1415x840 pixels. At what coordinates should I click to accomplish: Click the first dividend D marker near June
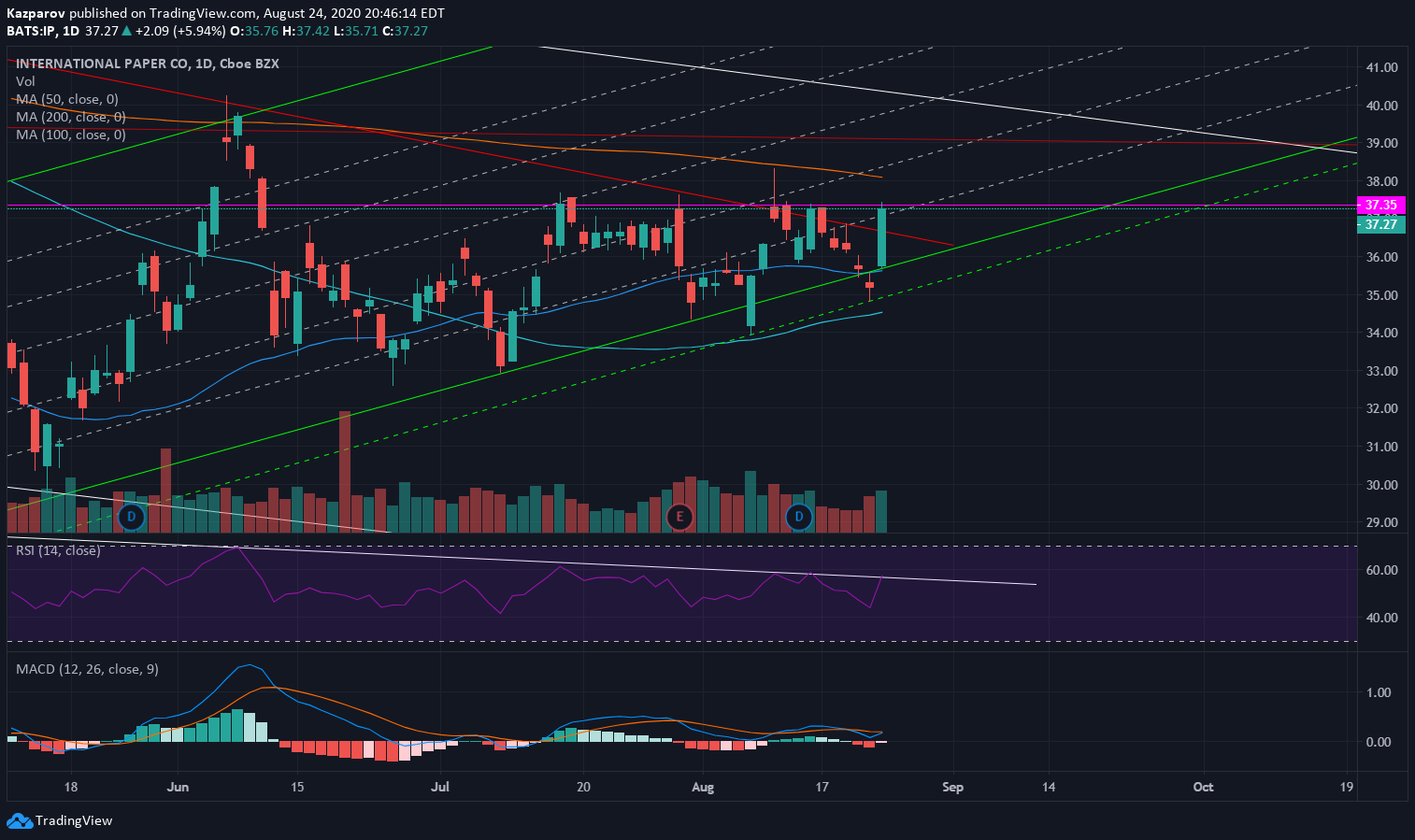(x=132, y=516)
